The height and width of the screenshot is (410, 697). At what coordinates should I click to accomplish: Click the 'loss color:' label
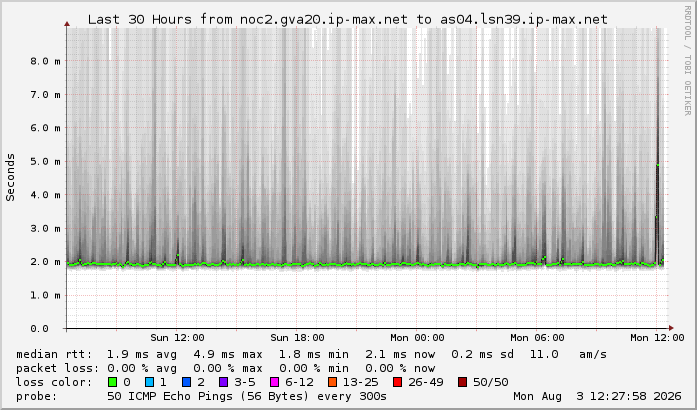[x=54, y=382]
